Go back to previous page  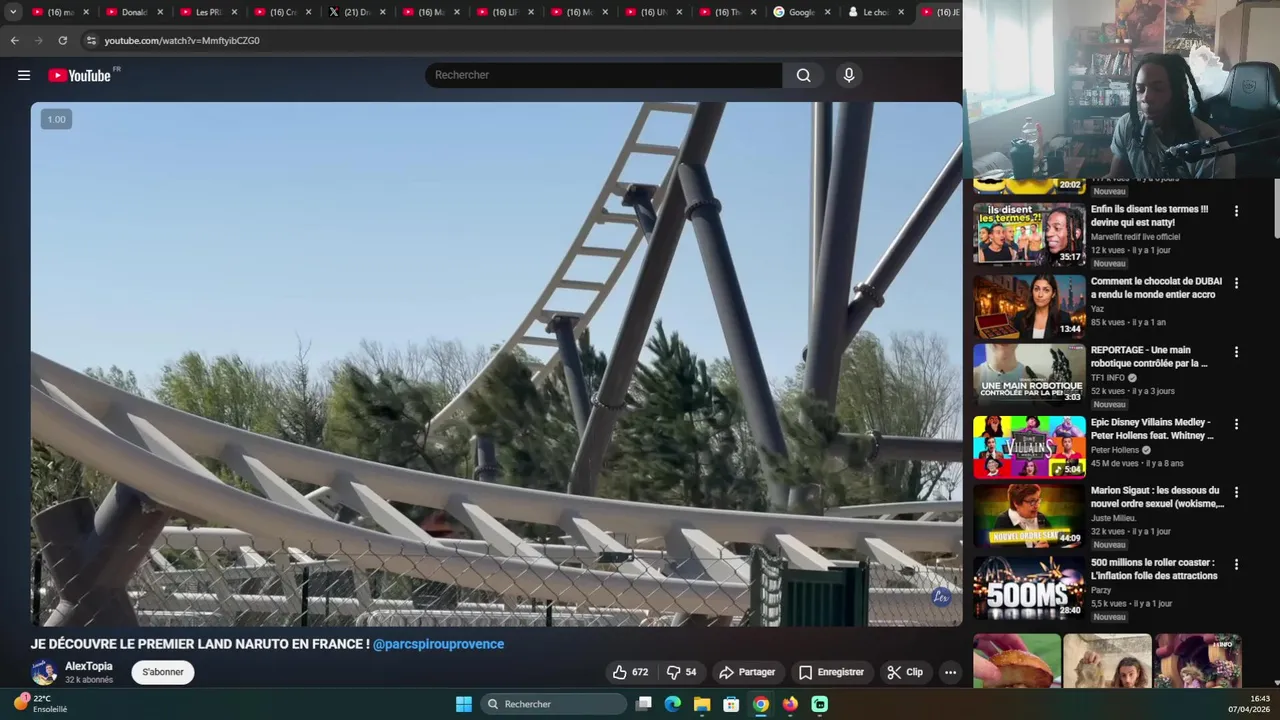click(14, 41)
